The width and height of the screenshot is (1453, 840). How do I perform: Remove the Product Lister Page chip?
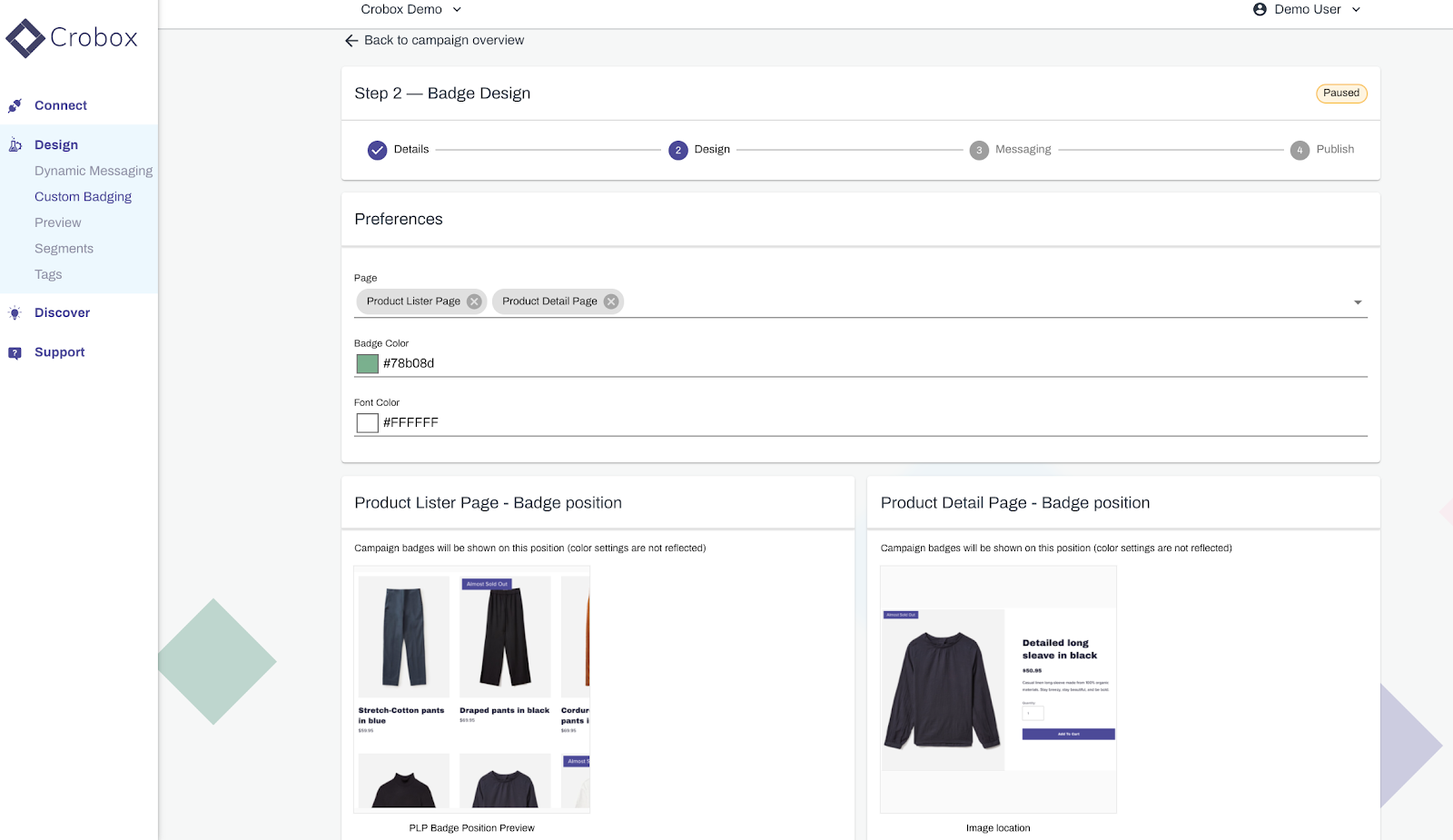coord(473,301)
